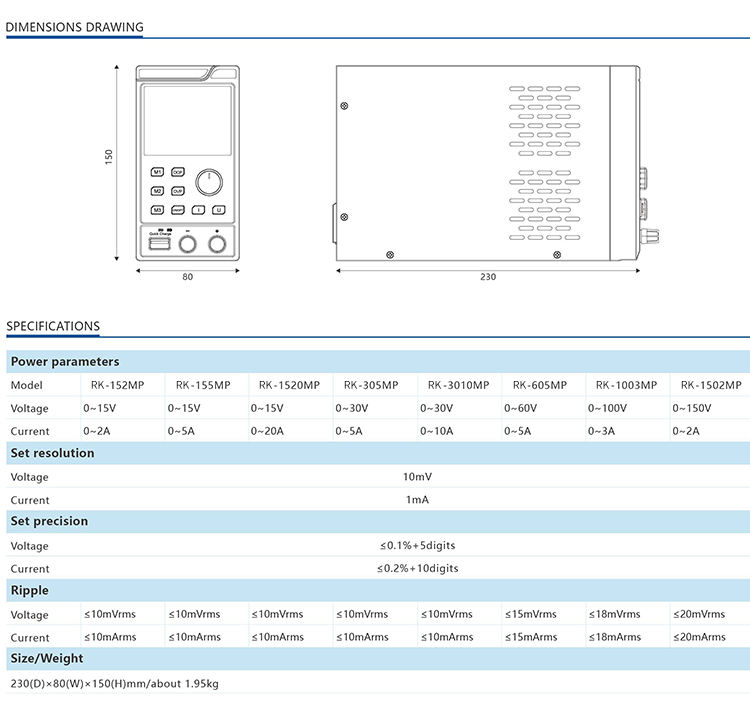Image resolution: width=750 pixels, height=713 pixels.
Task: Click the Quick Charge USB port drawing
Action: coord(159,244)
